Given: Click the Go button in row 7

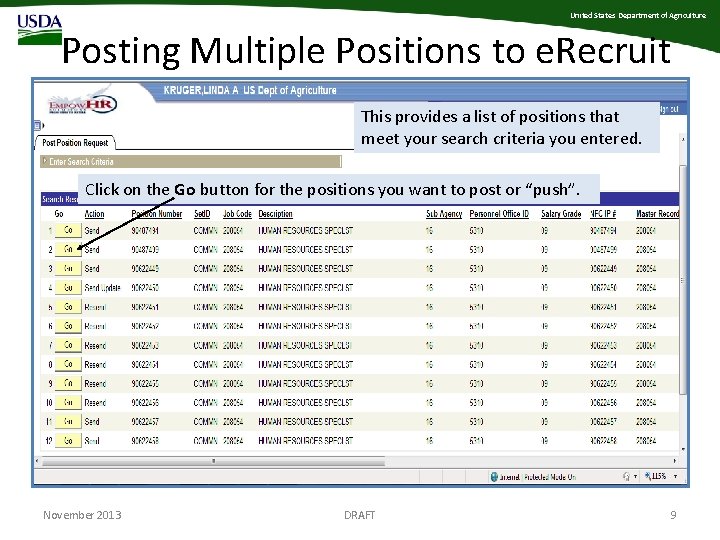Looking at the screenshot, I should 68,345.
